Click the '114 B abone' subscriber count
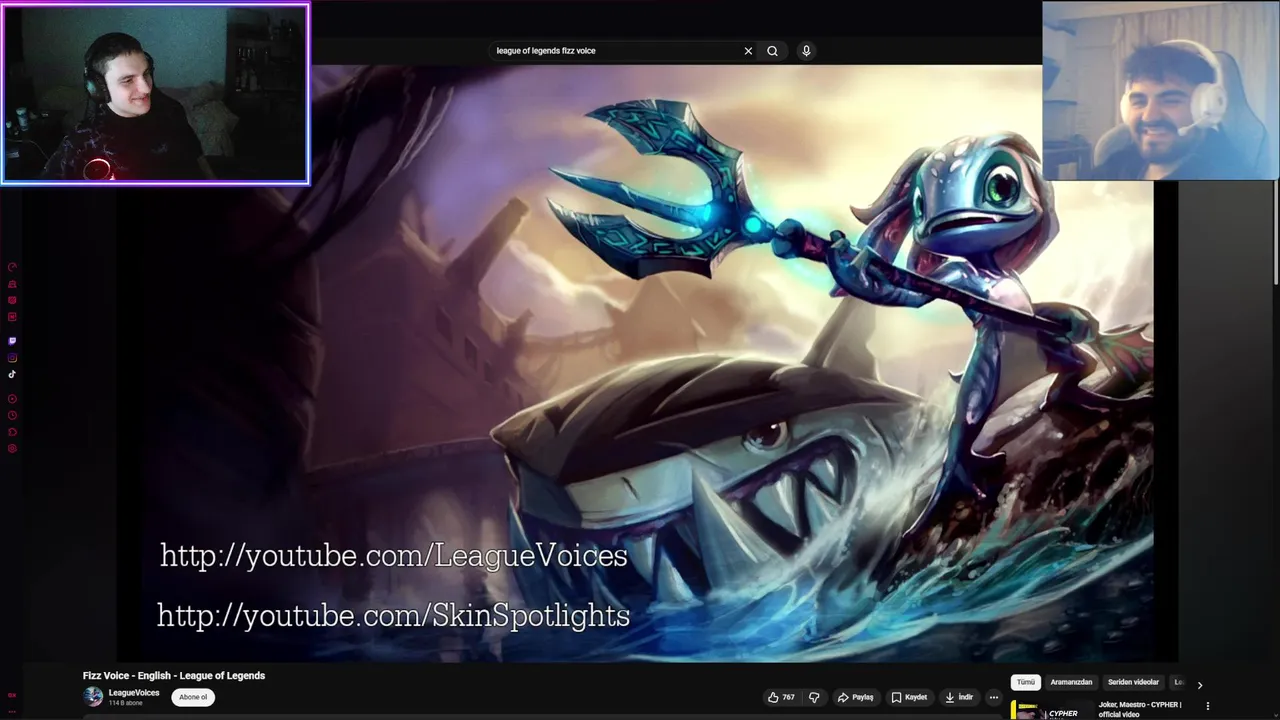Viewport: 1280px width, 720px height. (x=126, y=703)
